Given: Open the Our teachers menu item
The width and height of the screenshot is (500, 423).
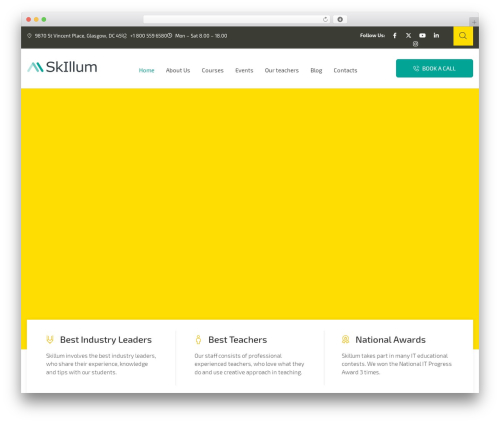Looking at the screenshot, I should (x=282, y=70).
